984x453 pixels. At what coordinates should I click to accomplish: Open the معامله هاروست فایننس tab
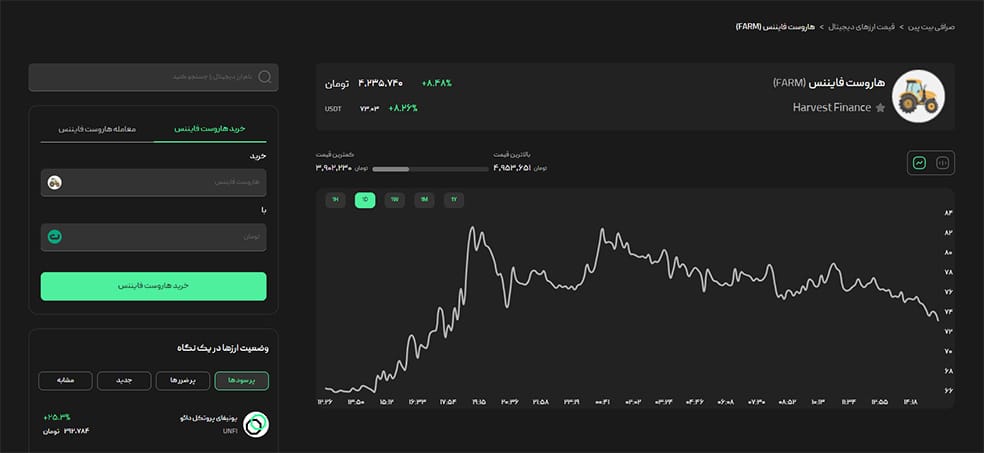pyautogui.click(x=97, y=129)
